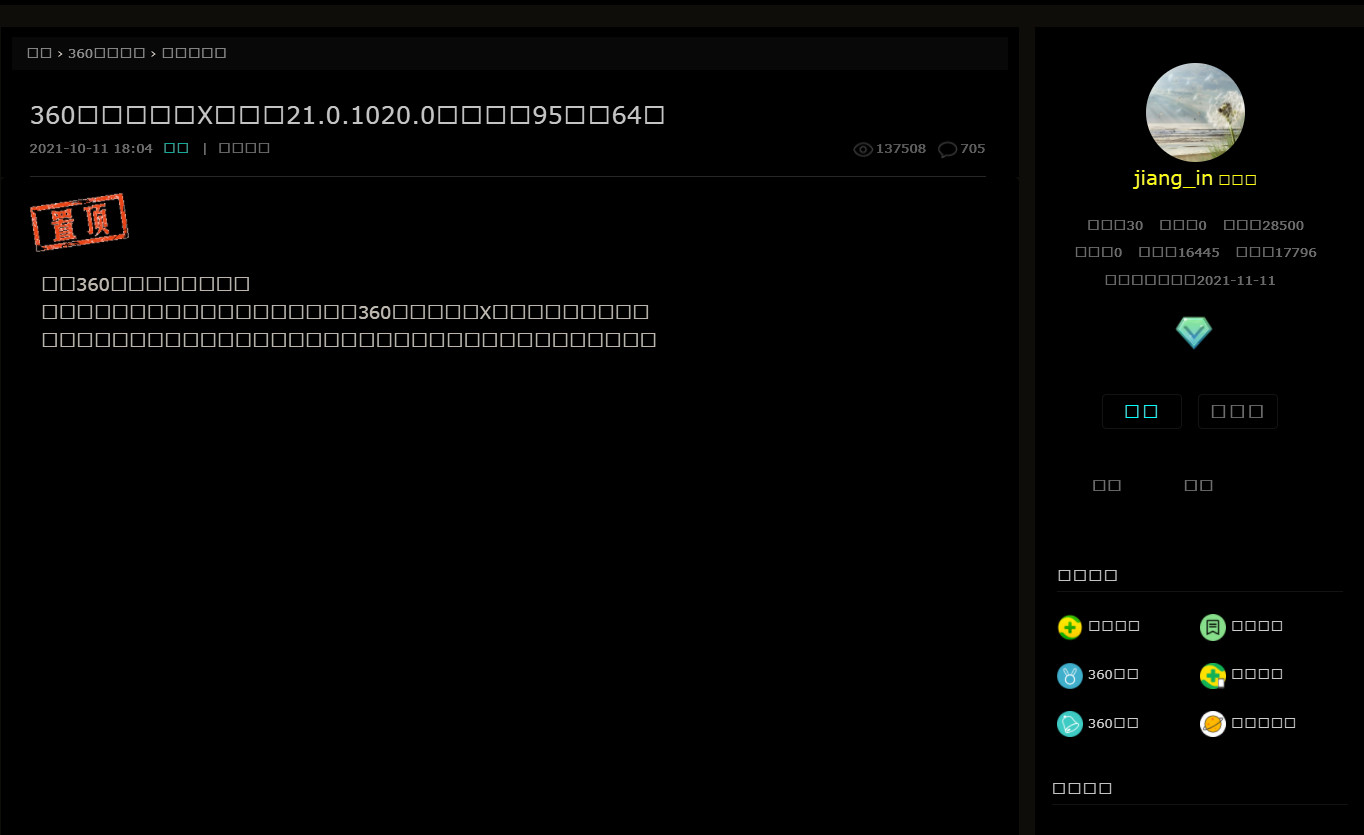1364x835 pixels.
Task: Open the breadcrumb item starting with 360
Action: 106,53
